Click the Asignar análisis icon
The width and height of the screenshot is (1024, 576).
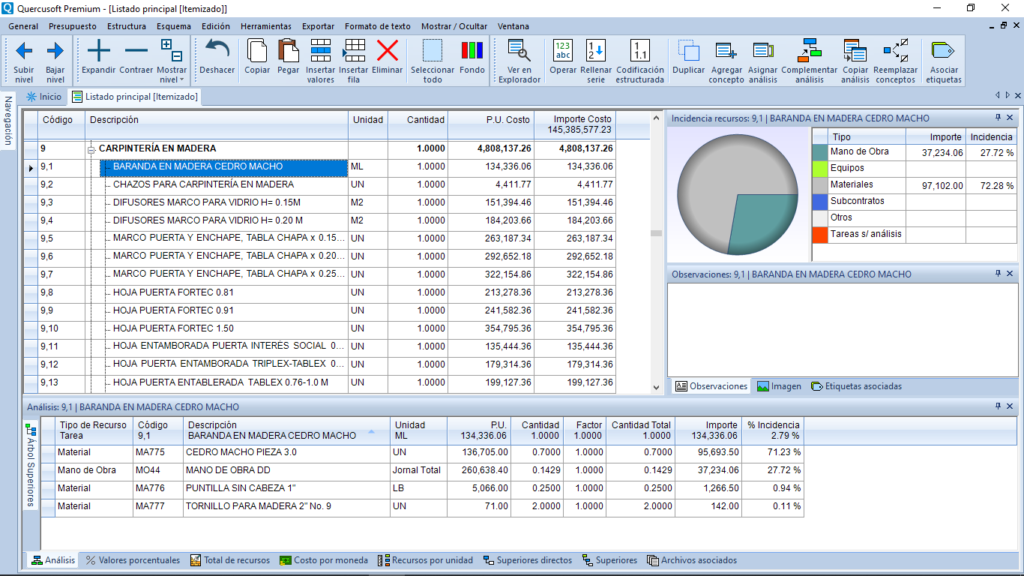click(x=763, y=51)
